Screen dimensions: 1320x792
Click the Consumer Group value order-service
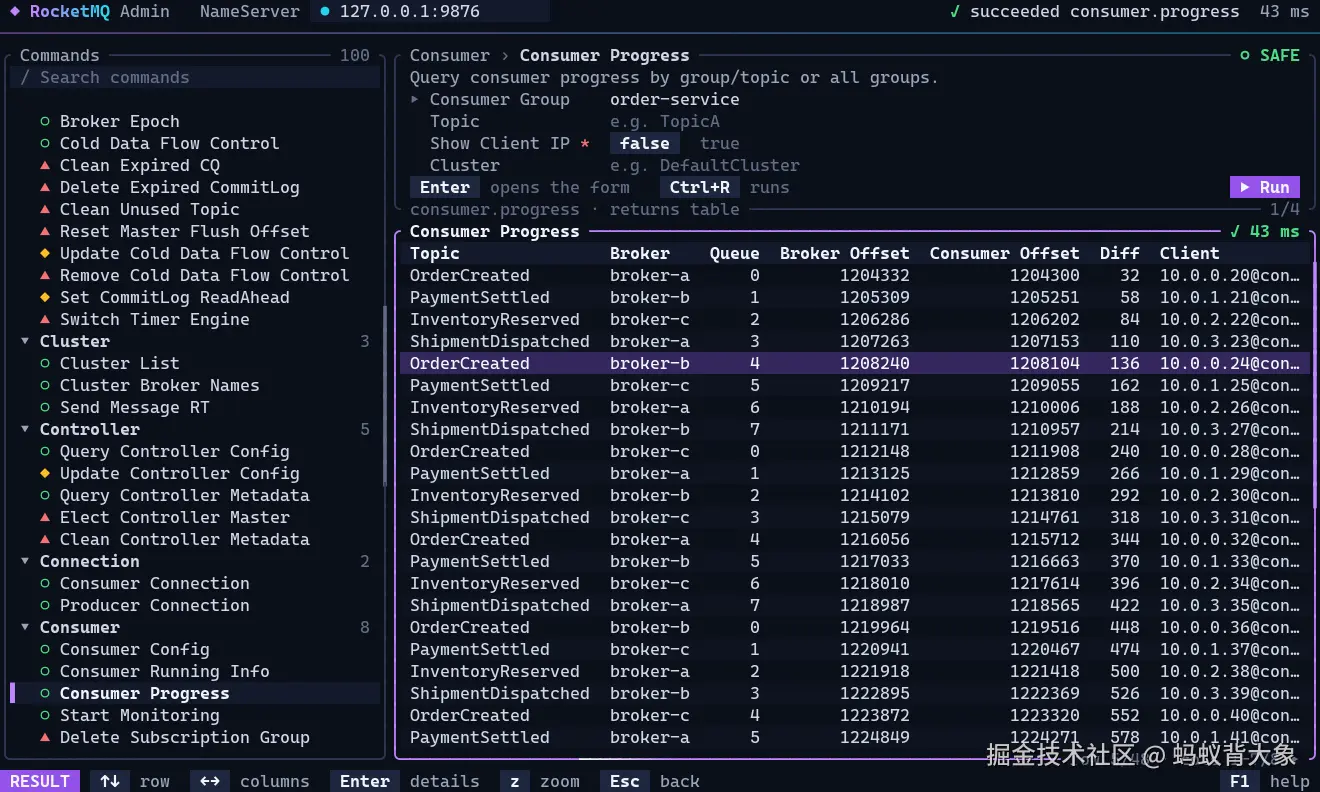point(675,100)
